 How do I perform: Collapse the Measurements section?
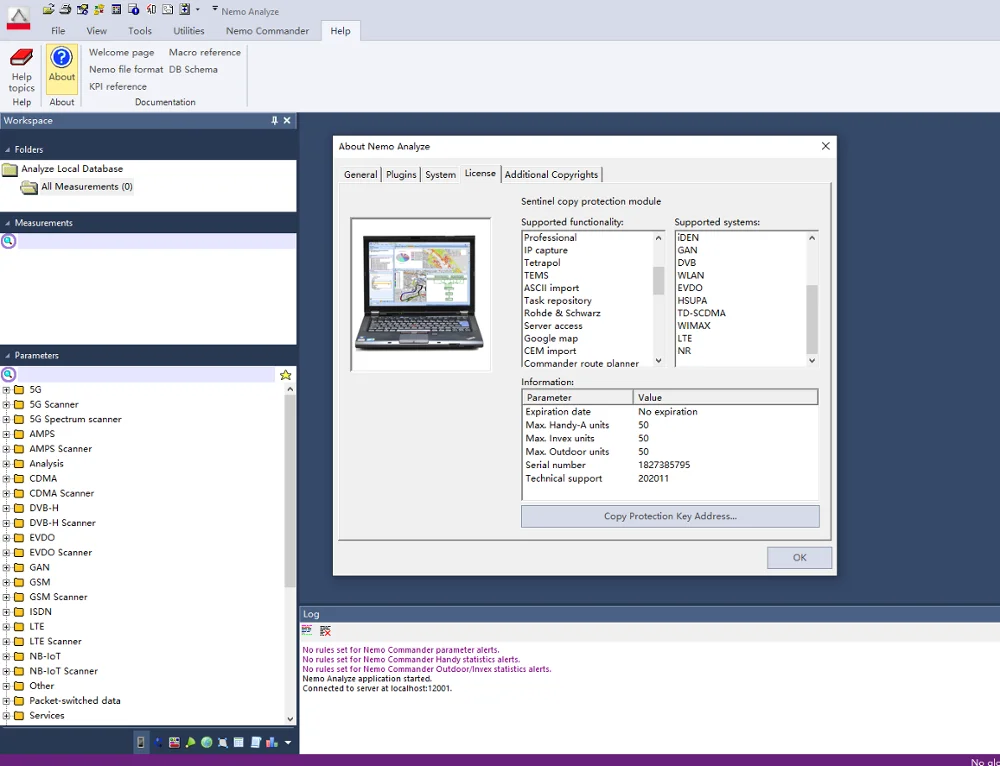click(8, 223)
